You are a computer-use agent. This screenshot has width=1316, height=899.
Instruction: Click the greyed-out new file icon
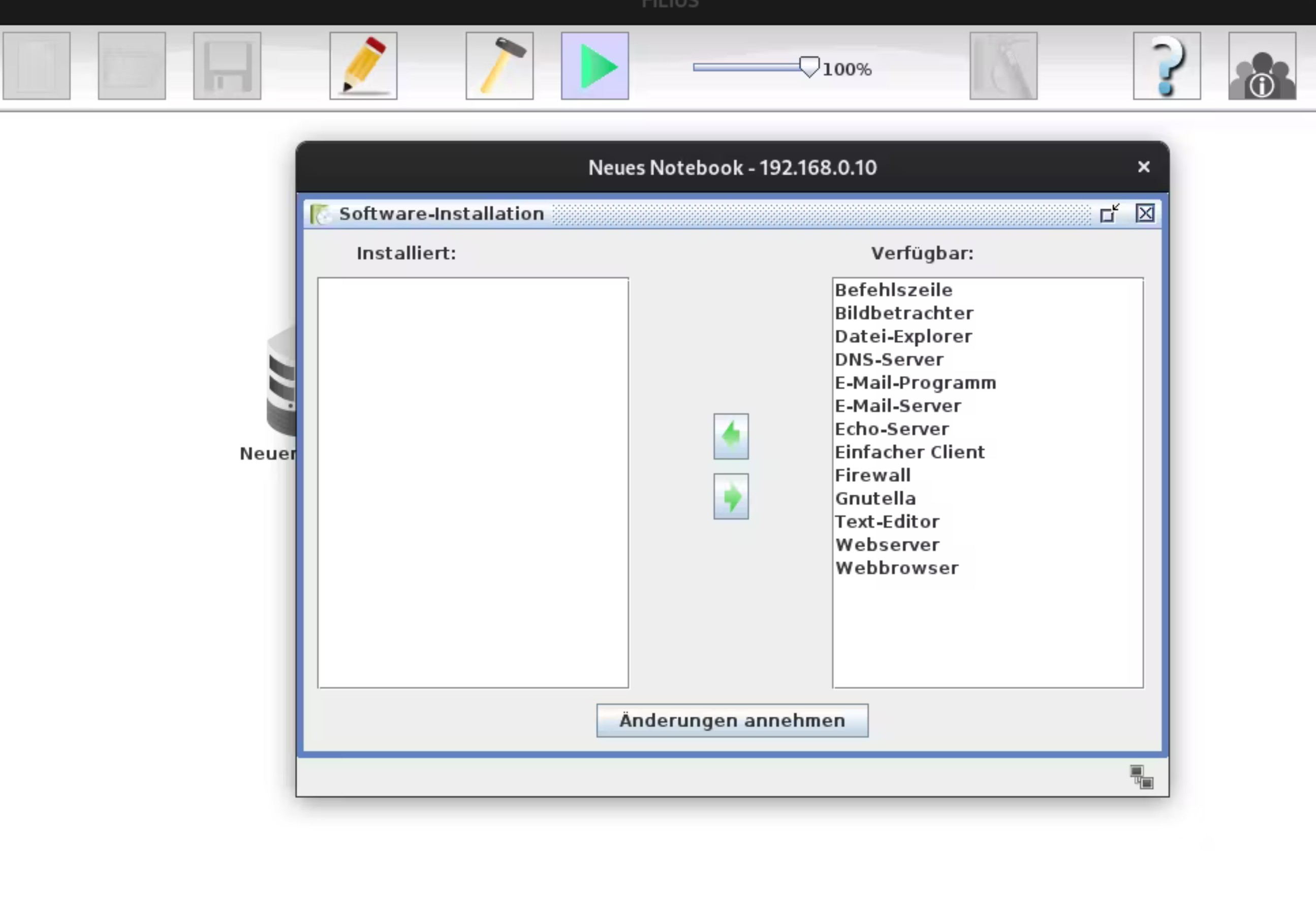[36, 66]
